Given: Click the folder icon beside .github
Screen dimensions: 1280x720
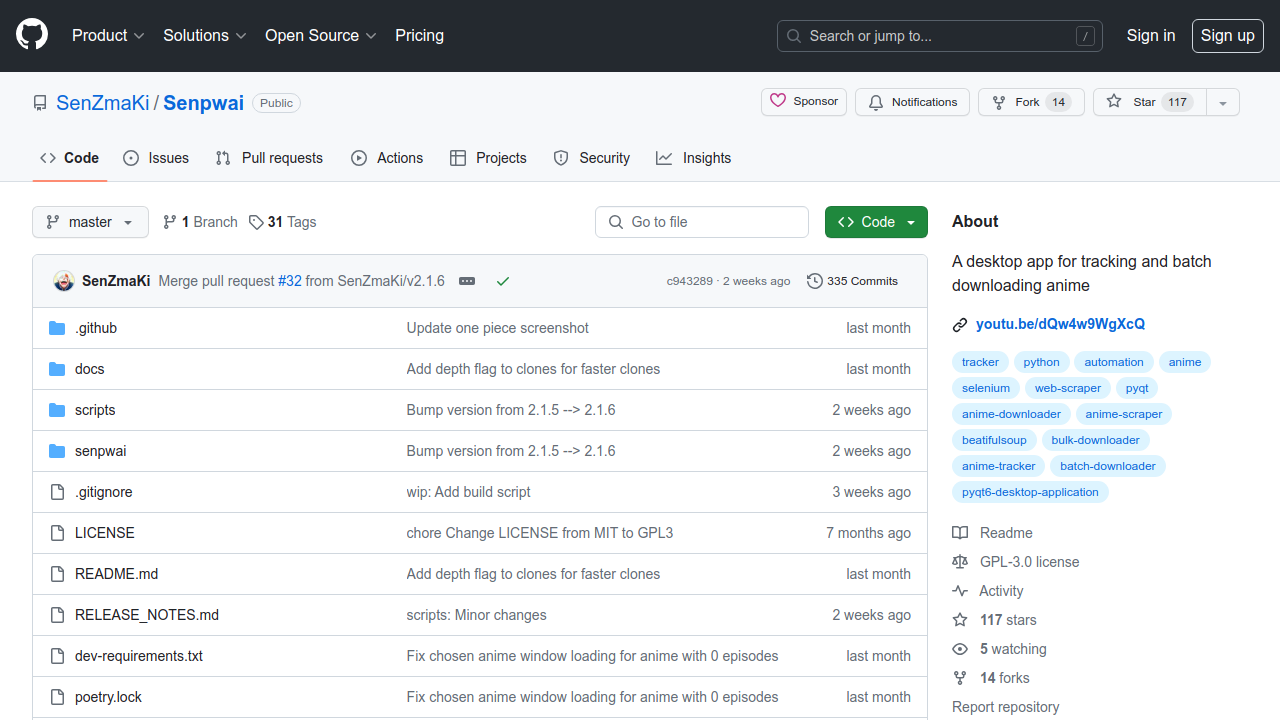Looking at the screenshot, I should click(x=57, y=328).
